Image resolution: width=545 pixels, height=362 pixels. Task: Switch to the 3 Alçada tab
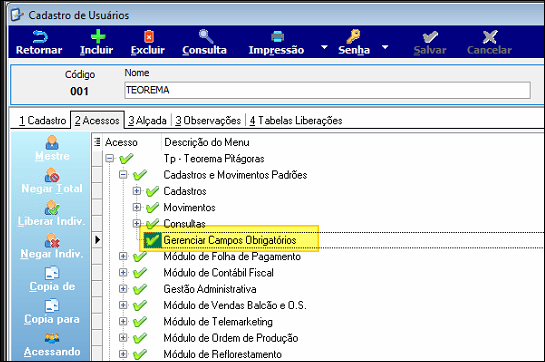(x=147, y=120)
